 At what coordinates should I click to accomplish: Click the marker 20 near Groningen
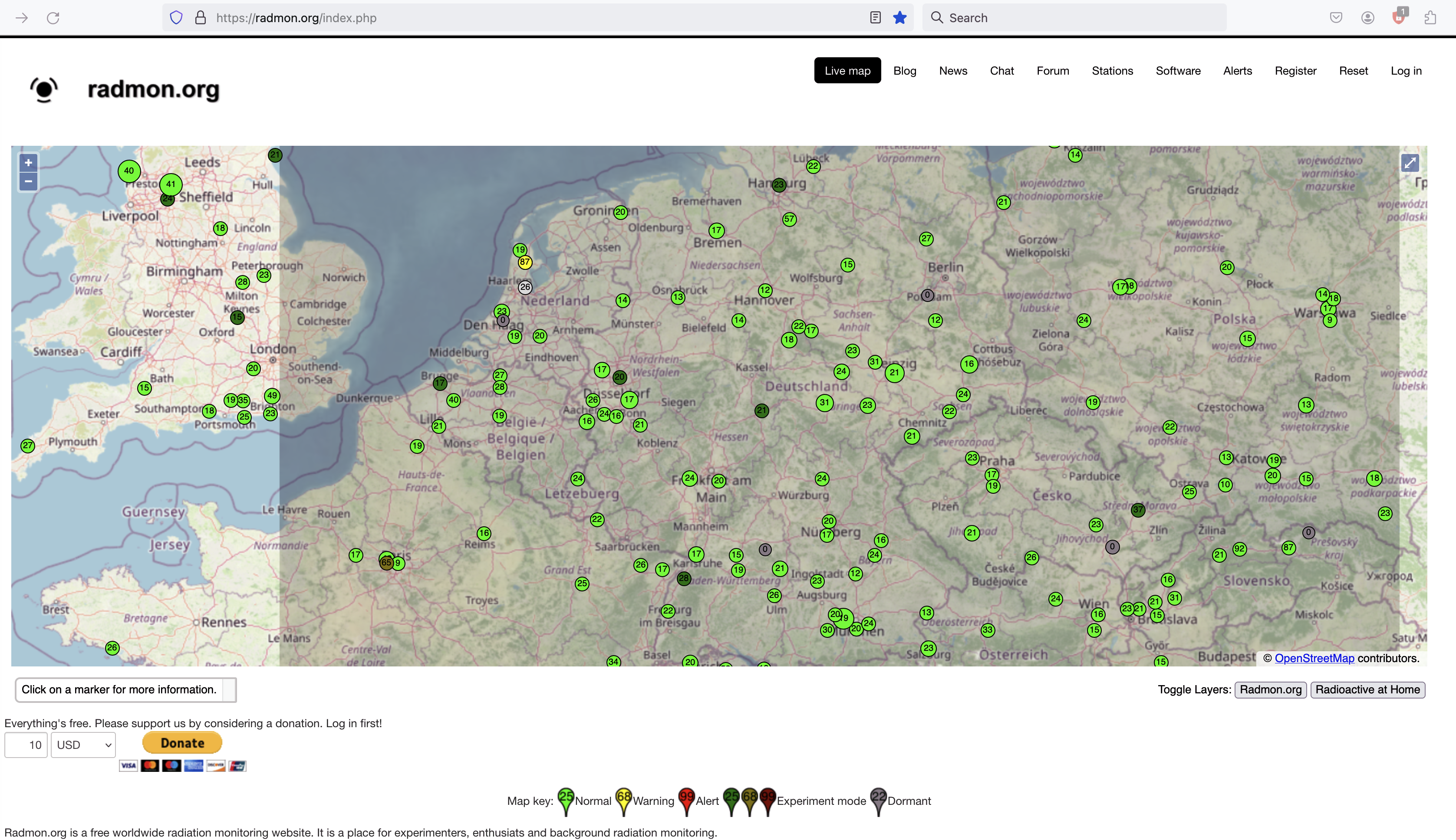620,212
